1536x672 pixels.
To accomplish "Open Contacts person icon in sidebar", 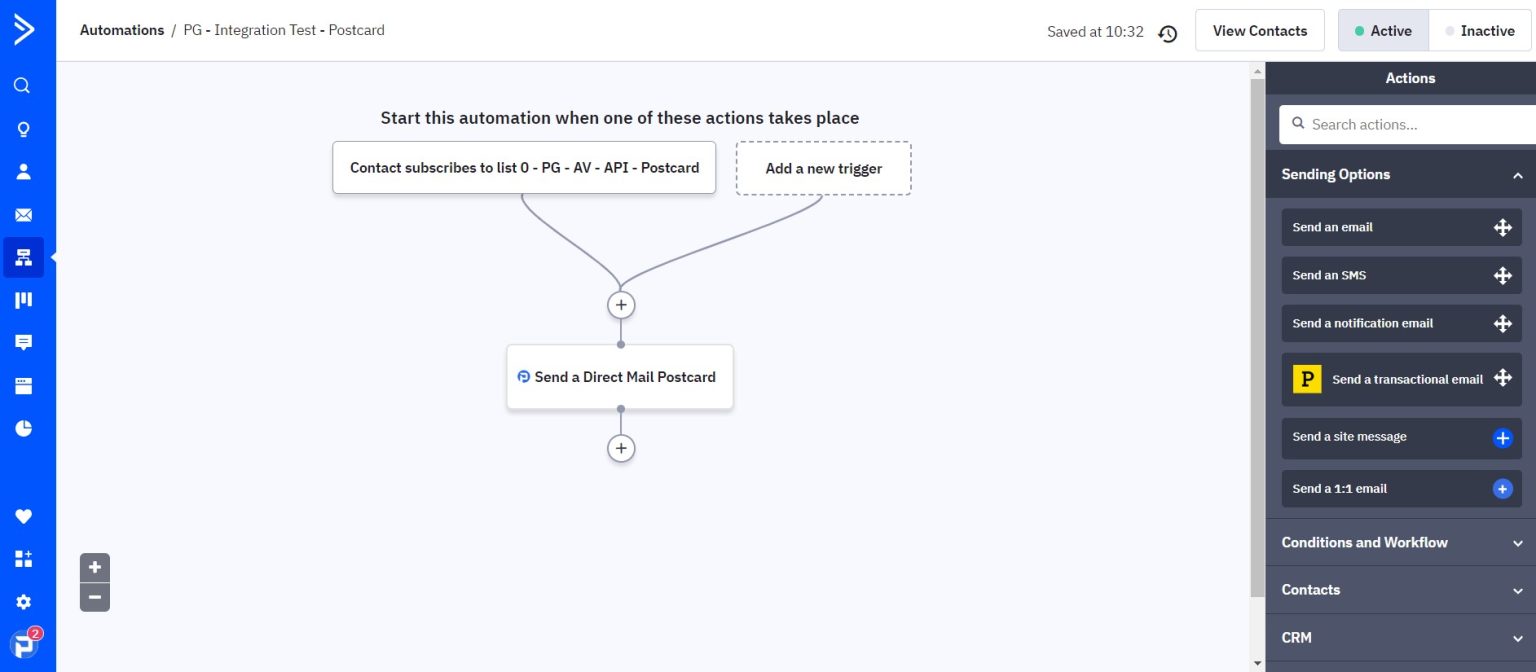I will pos(23,172).
